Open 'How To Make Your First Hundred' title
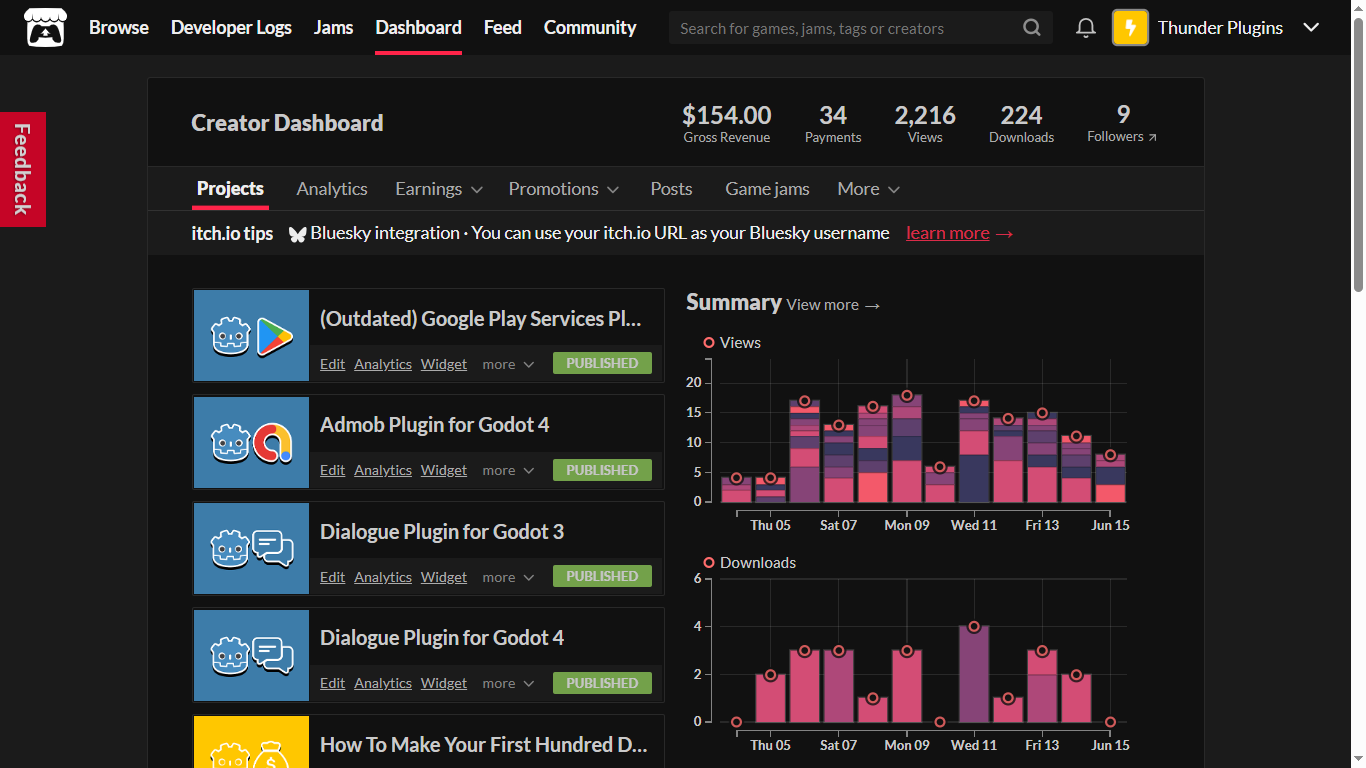The image size is (1366, 768). (x=484, y=745)
